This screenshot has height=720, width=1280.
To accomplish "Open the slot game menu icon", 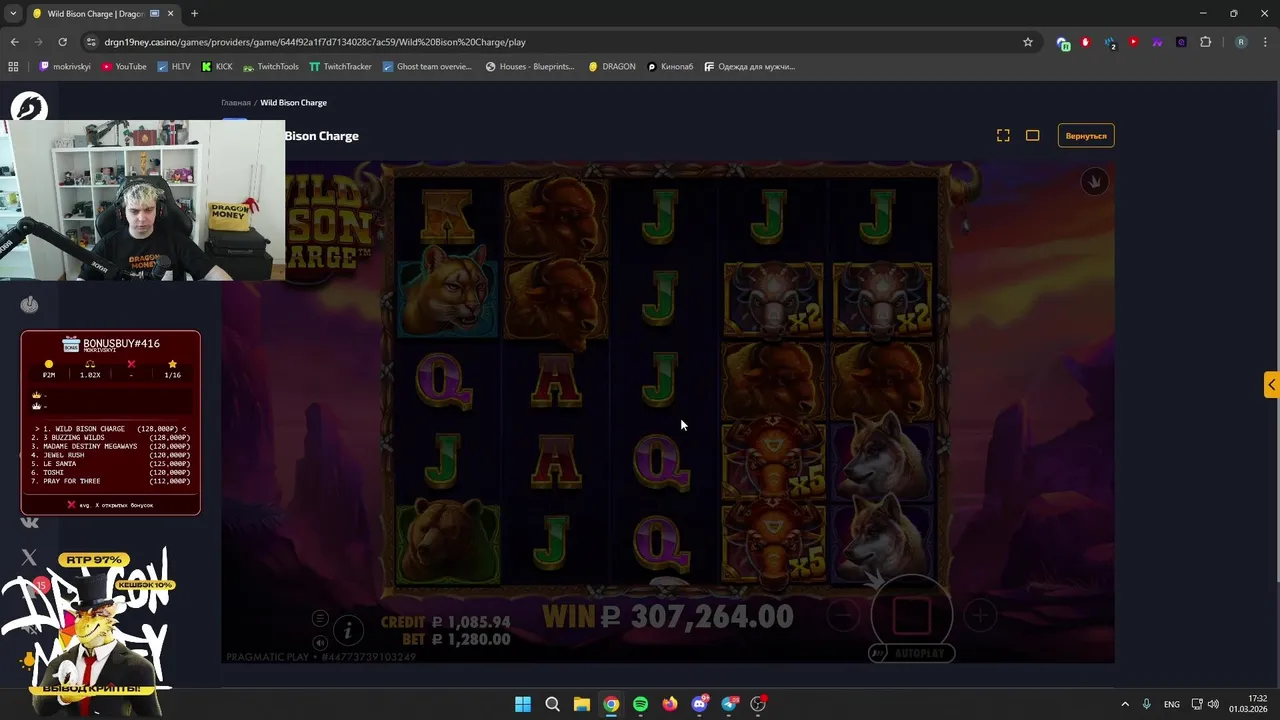I will pos(320,618).
